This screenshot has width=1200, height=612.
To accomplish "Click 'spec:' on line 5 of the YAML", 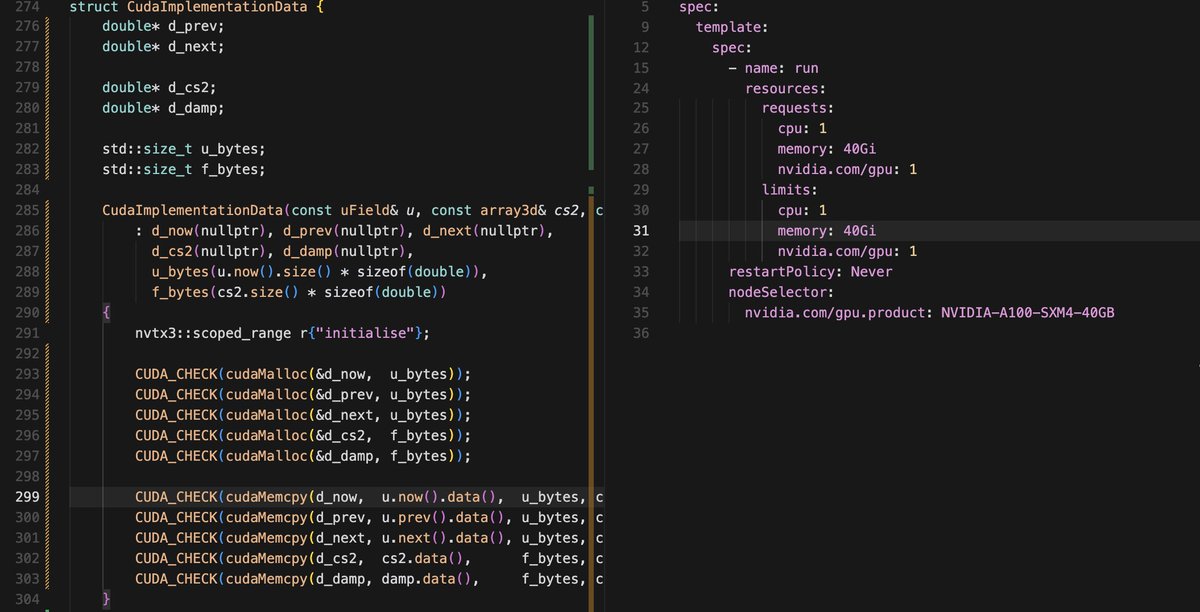I will [x=699, y=7].
